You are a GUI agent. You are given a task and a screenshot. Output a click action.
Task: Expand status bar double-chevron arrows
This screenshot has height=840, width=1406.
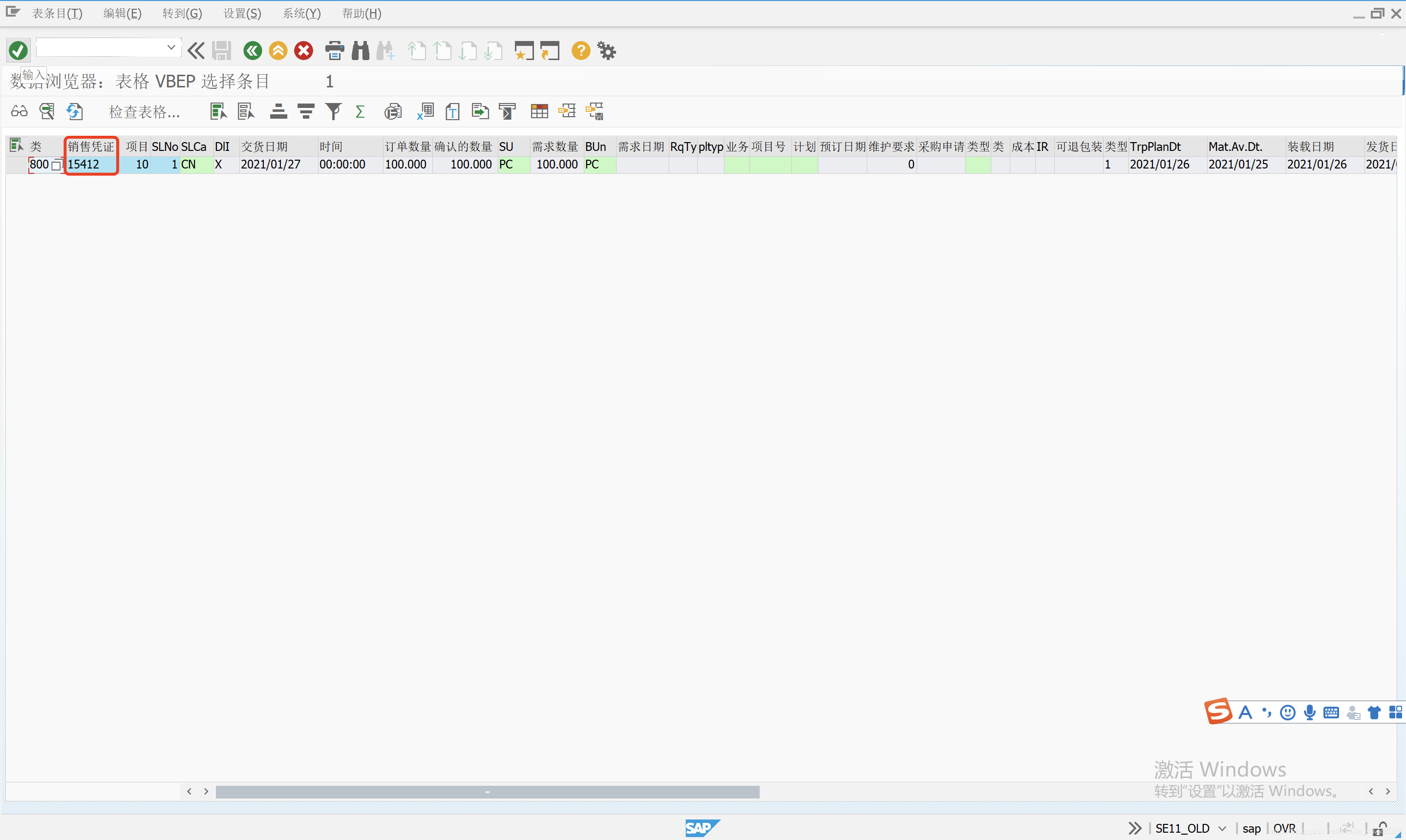pyautogui.click(x=1134, y=828)
